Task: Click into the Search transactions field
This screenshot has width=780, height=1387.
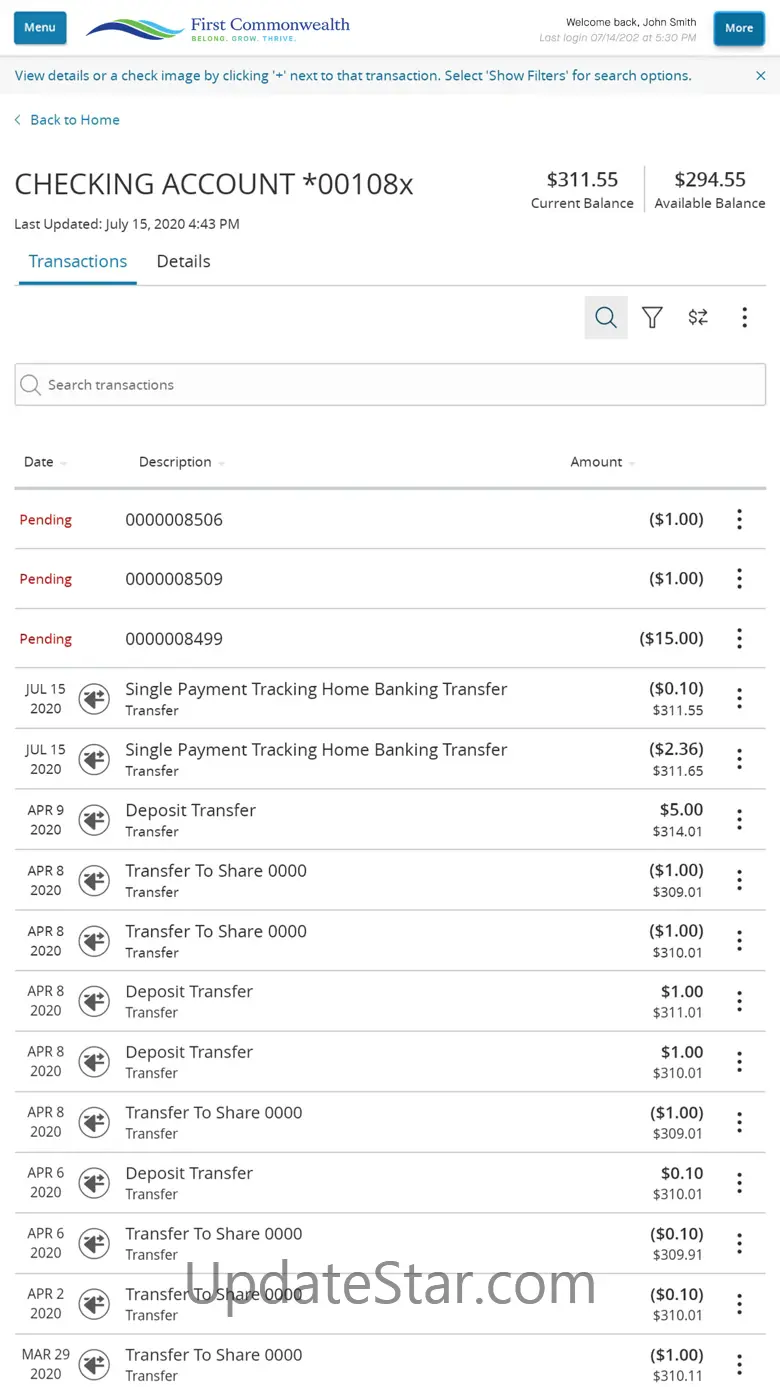Action: coord(390,385)
